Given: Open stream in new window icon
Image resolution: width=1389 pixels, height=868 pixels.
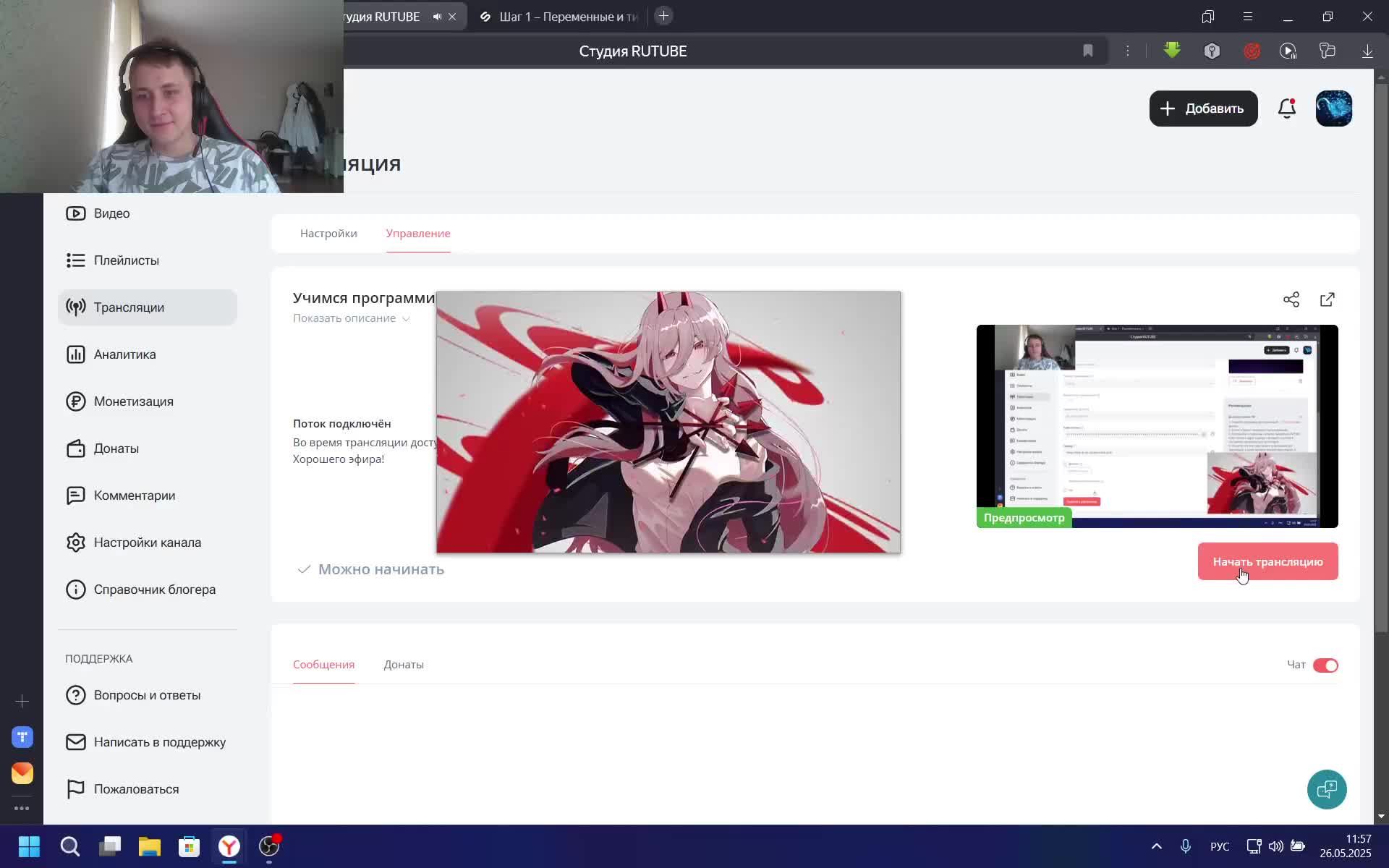Looking at the screenshot, I should point(1328,299).
